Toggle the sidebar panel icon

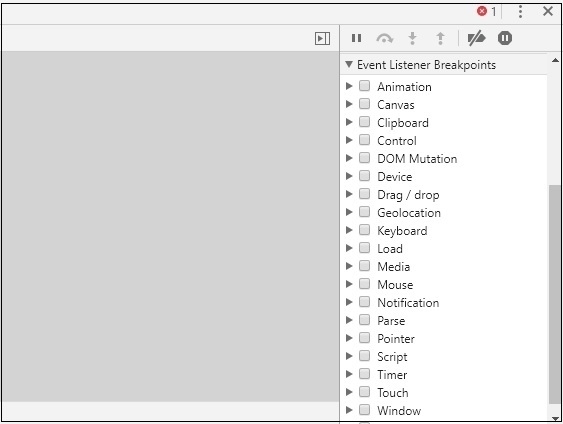[x=322, y=38]
